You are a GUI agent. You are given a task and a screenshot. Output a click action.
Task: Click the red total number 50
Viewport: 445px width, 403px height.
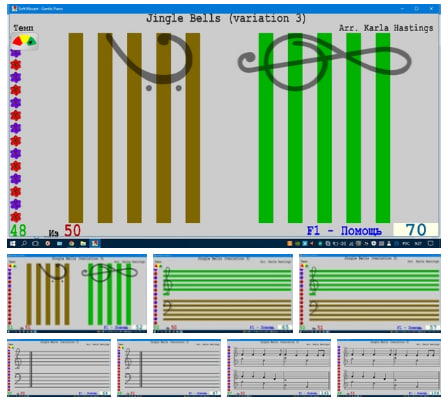click(72, 230)
